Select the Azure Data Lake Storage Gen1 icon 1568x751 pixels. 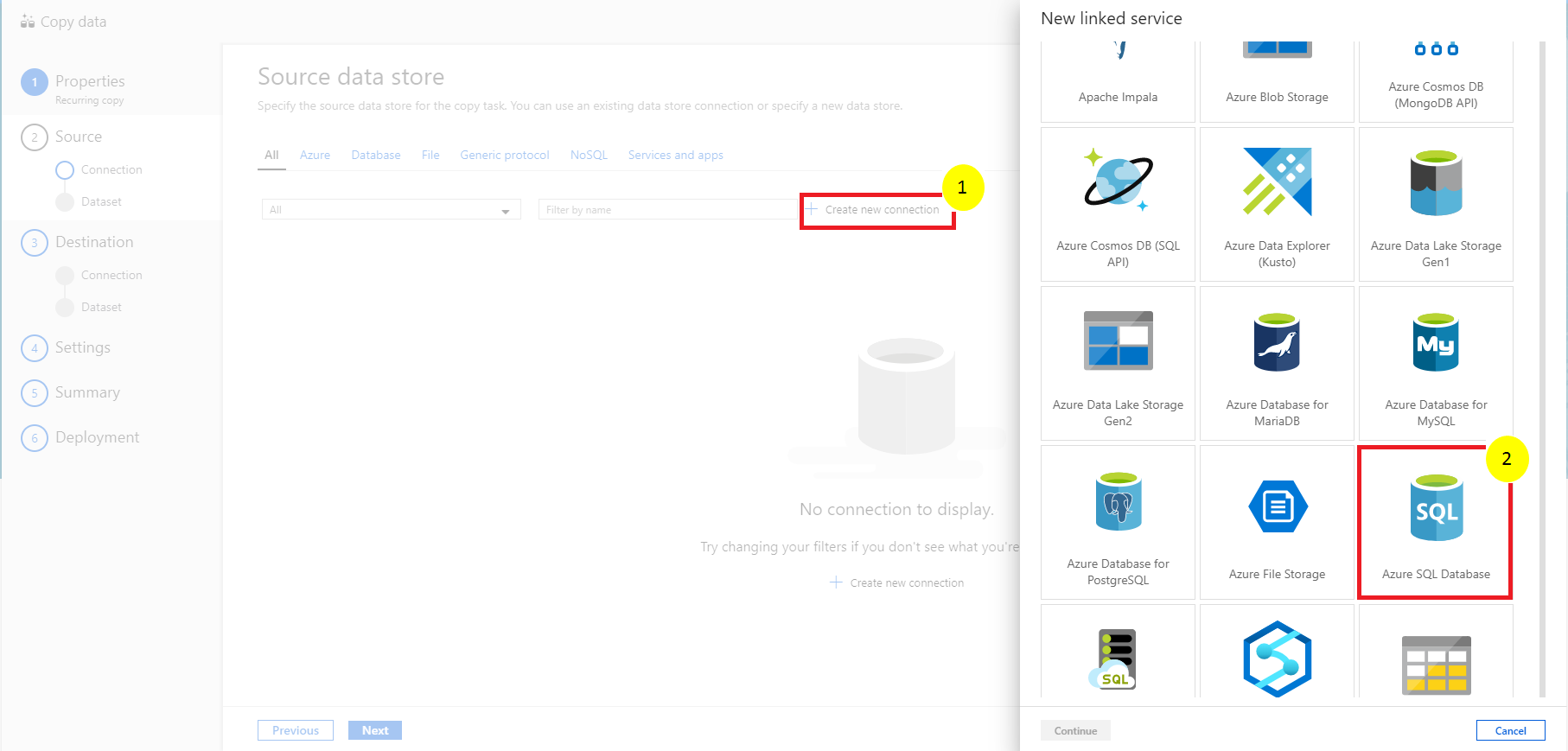click(1436, 182)
